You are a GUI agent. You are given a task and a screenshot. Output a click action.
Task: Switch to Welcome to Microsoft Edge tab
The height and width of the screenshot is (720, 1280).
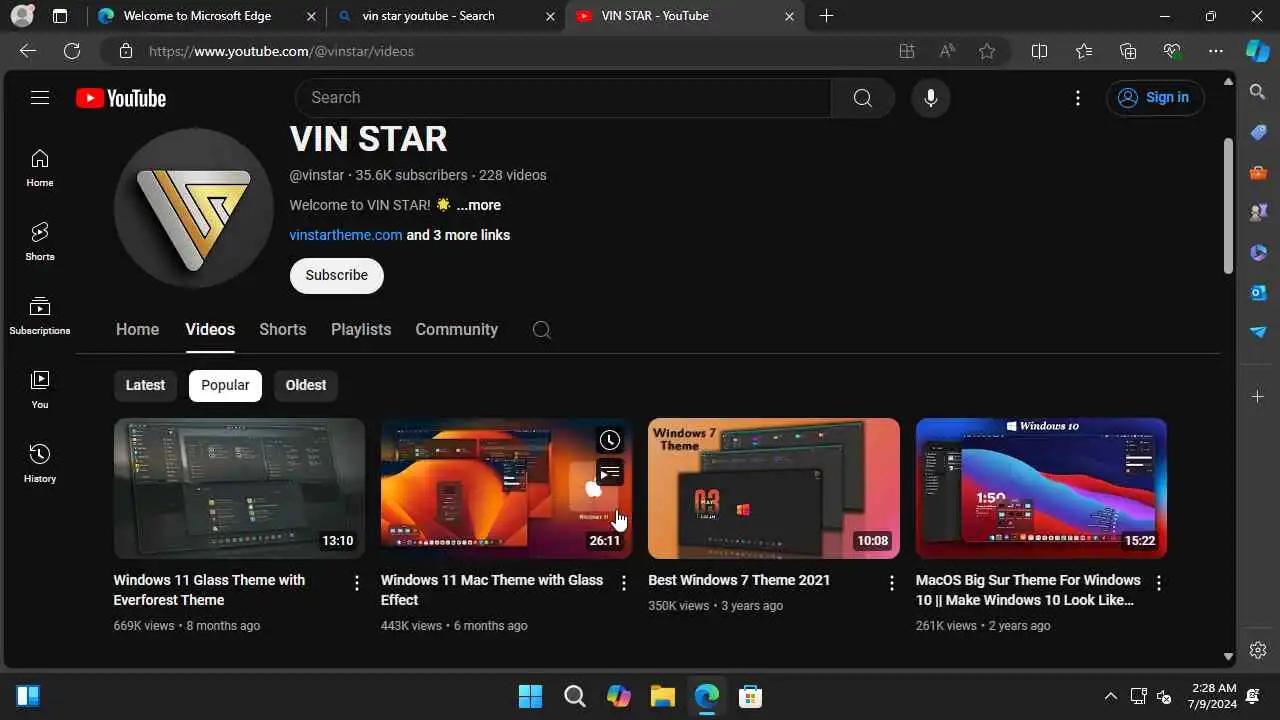pyautogui.click(x=208, y=16)
